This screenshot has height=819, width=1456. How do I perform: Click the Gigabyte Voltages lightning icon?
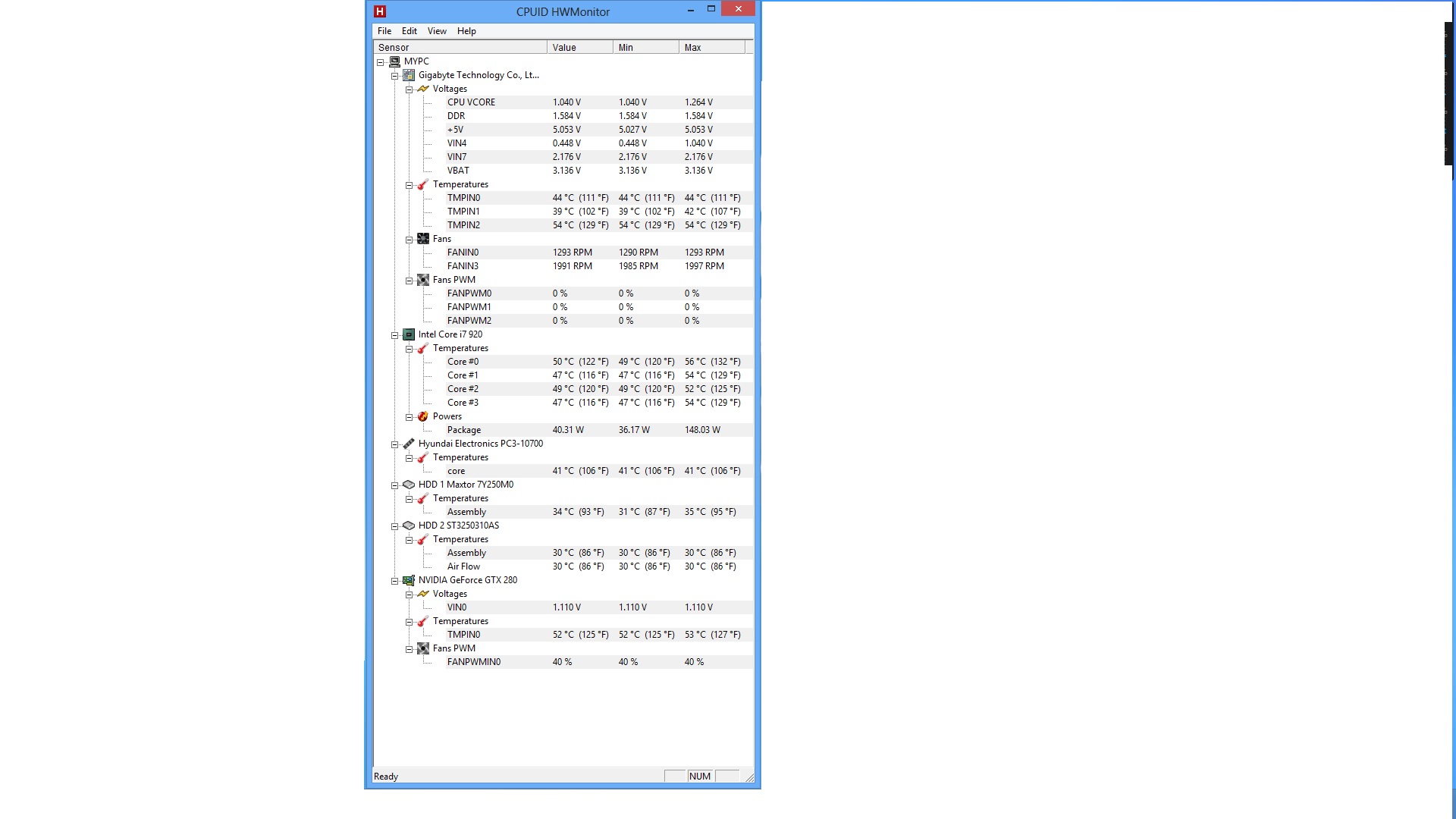pyautogui.click(x=423, y=89)
